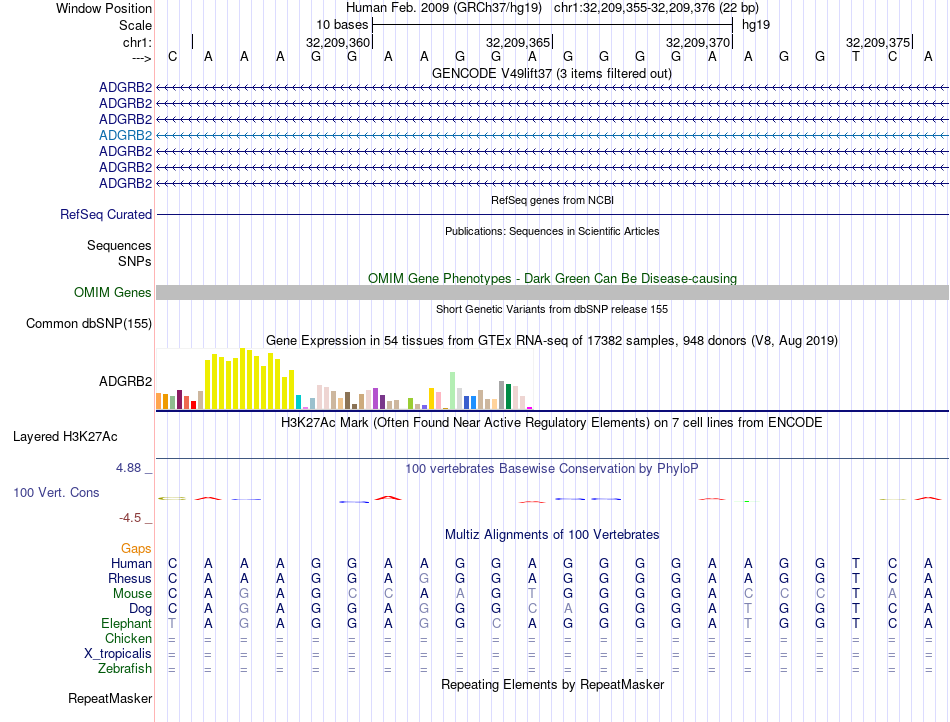Click the Sequences track label
950x722 pixels.
[119, 245]
